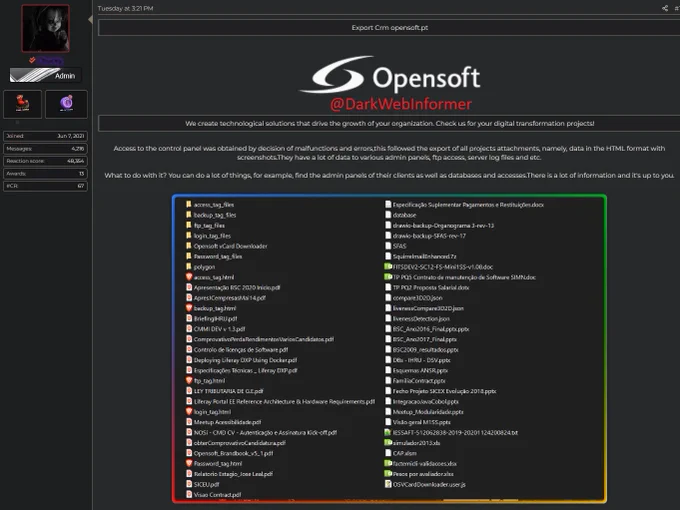Click the CMMI DEV v 1.3.pdf icon

(x=189, y=329)
